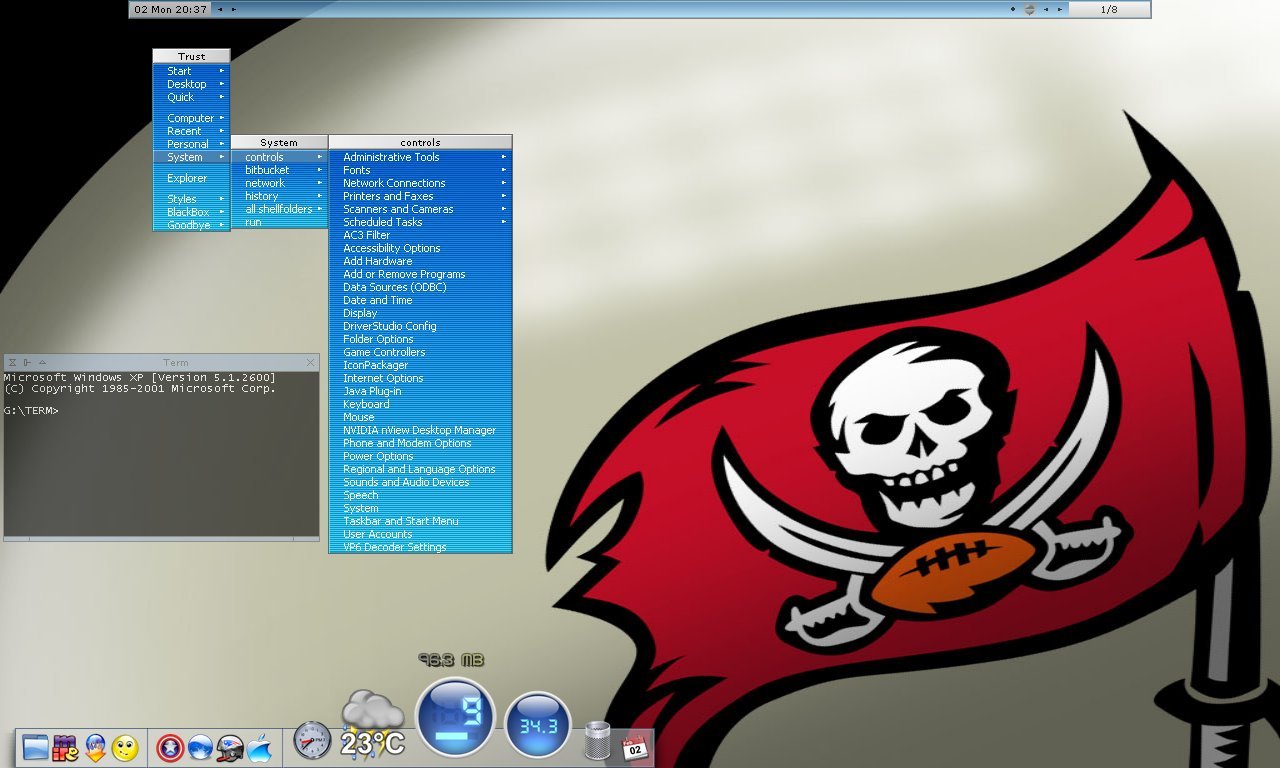The height and width of the screenshot is (768, 1280).
Task: Open Printers and Faxes entry
Action: 420,196
